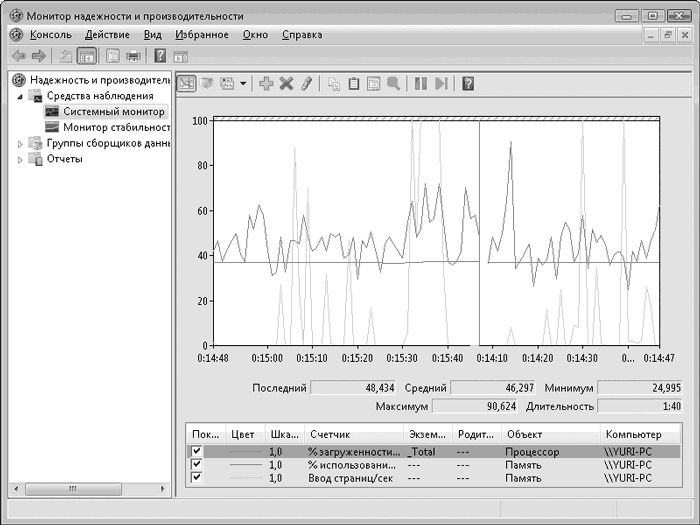Click the Последний value field

pos(353,388)
